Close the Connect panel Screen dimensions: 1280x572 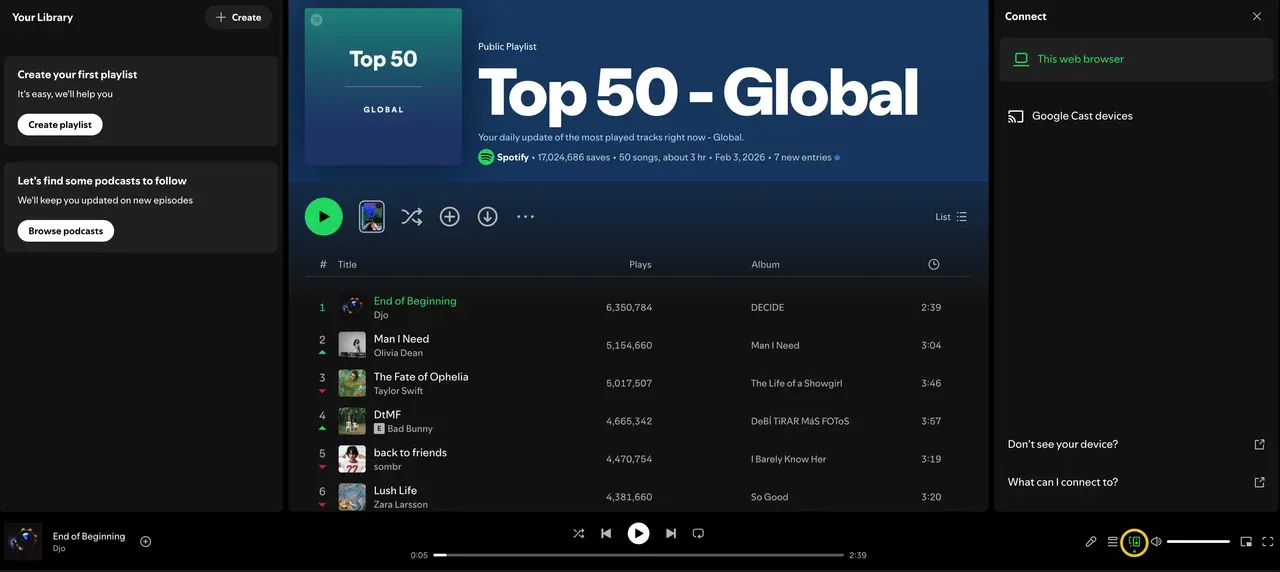pos(1257,17)
